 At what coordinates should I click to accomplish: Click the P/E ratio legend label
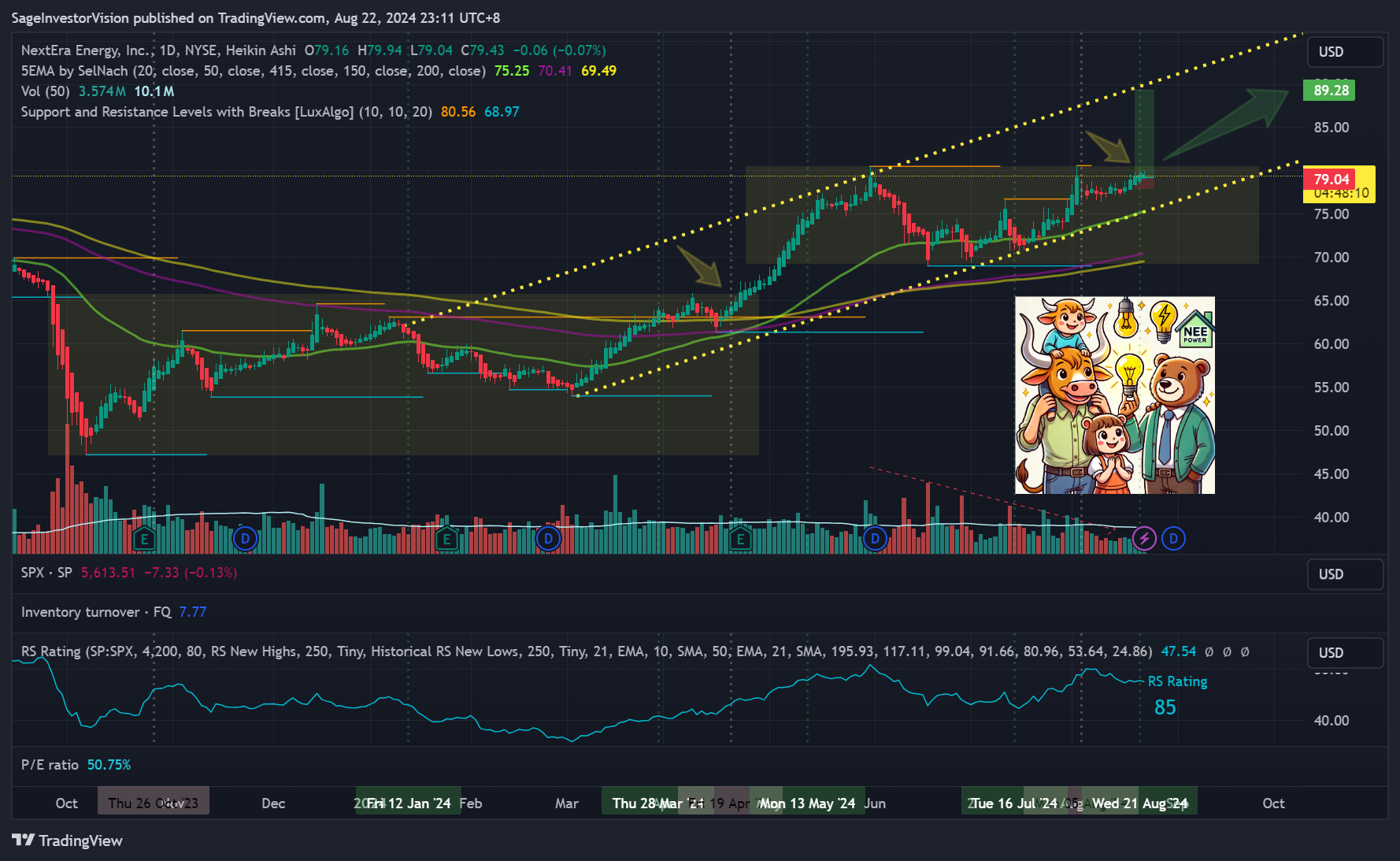pos(50,765)
